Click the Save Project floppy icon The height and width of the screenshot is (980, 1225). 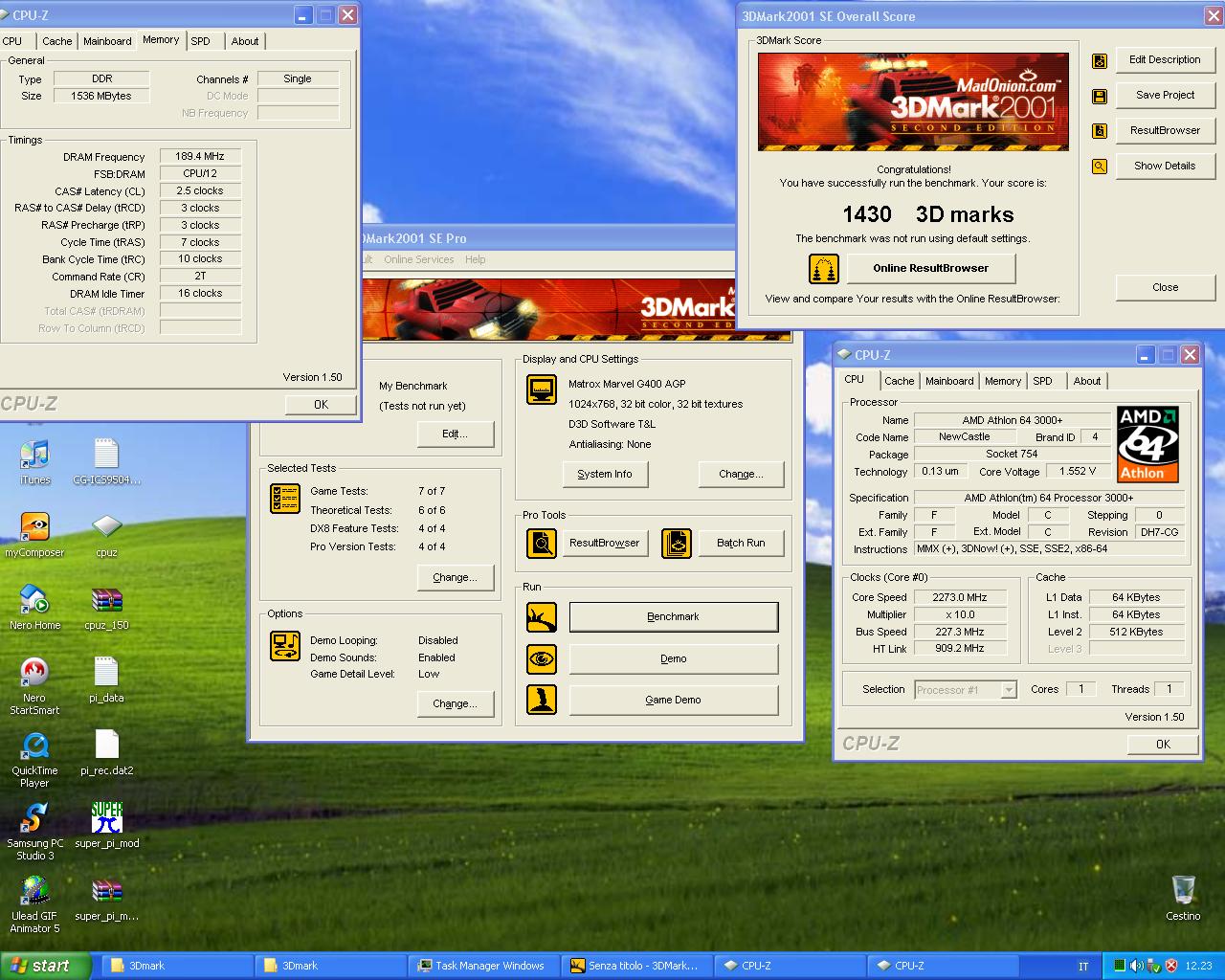pos(1100,97)
